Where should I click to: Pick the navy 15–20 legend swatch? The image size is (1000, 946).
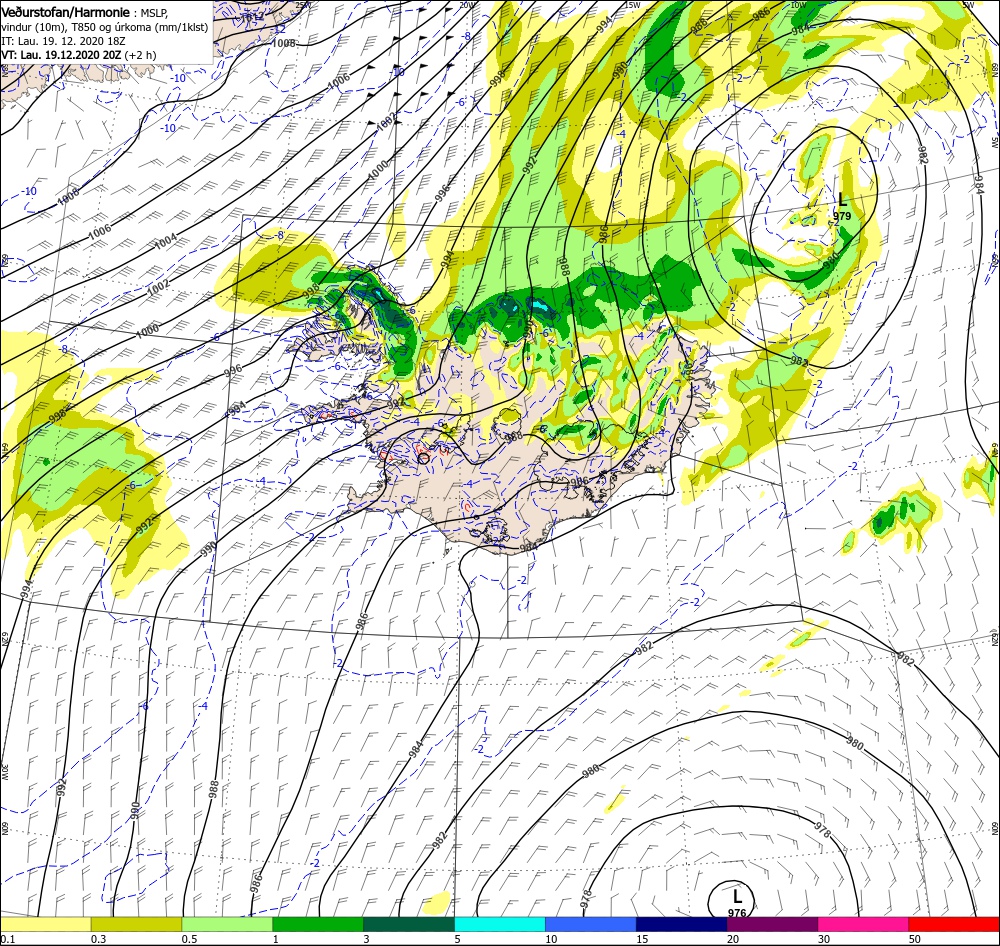click(682, 924)
